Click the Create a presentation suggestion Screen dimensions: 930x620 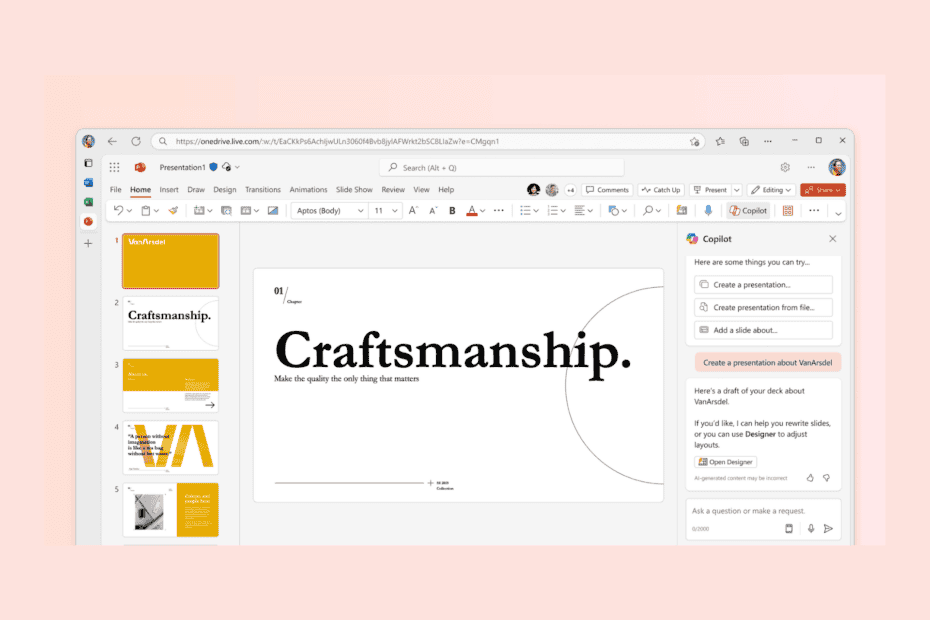coord(762,285)
